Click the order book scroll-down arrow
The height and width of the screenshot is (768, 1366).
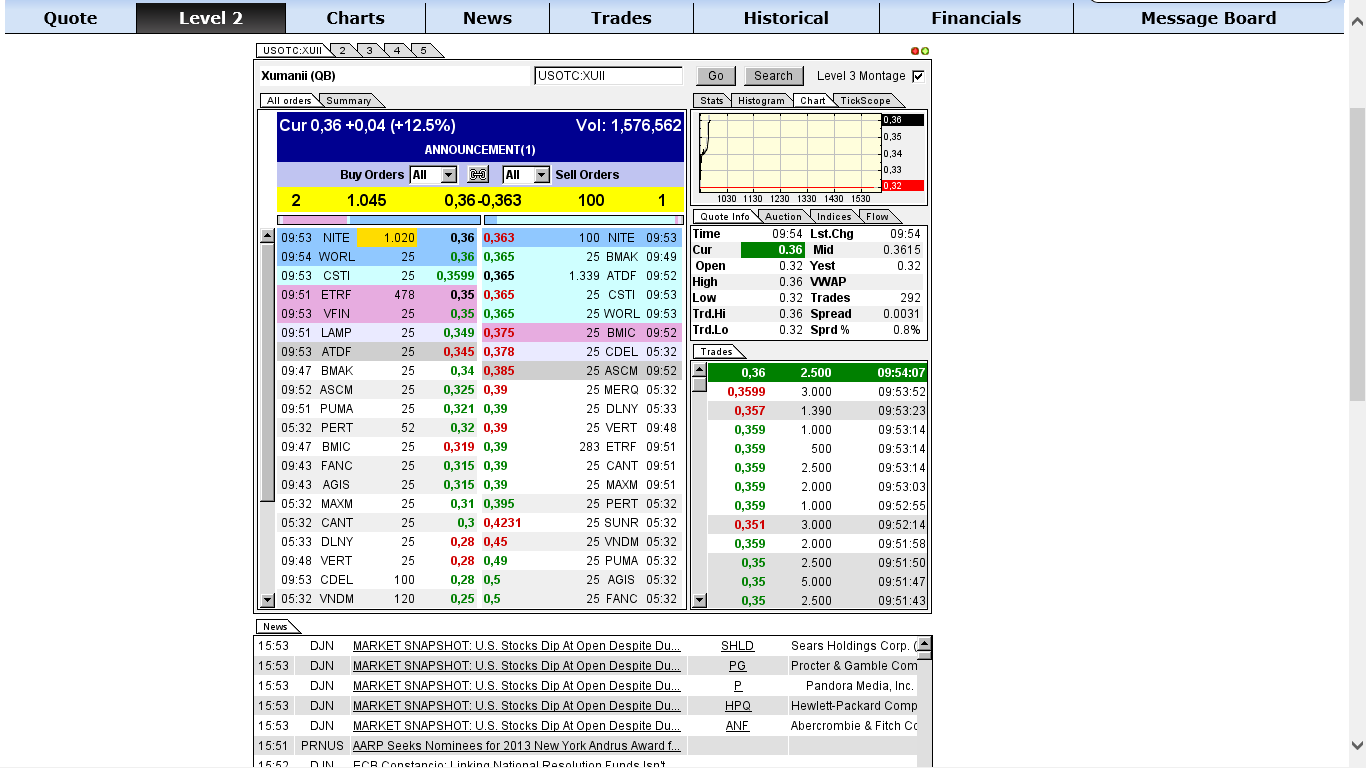(x=267, y=600)
